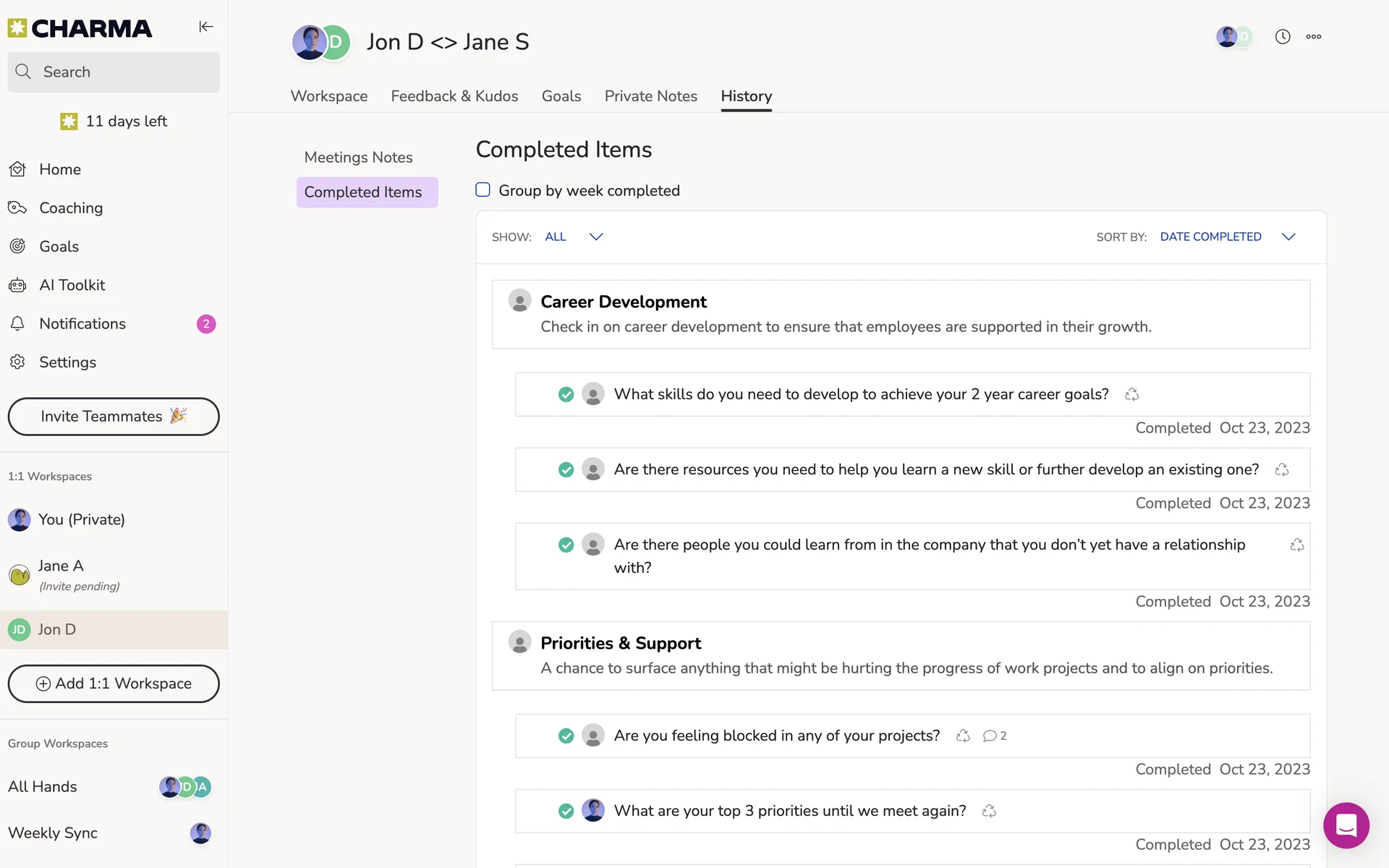Click Invite Teammates button
Screen dimensions: 1389x868
[114, 417]
